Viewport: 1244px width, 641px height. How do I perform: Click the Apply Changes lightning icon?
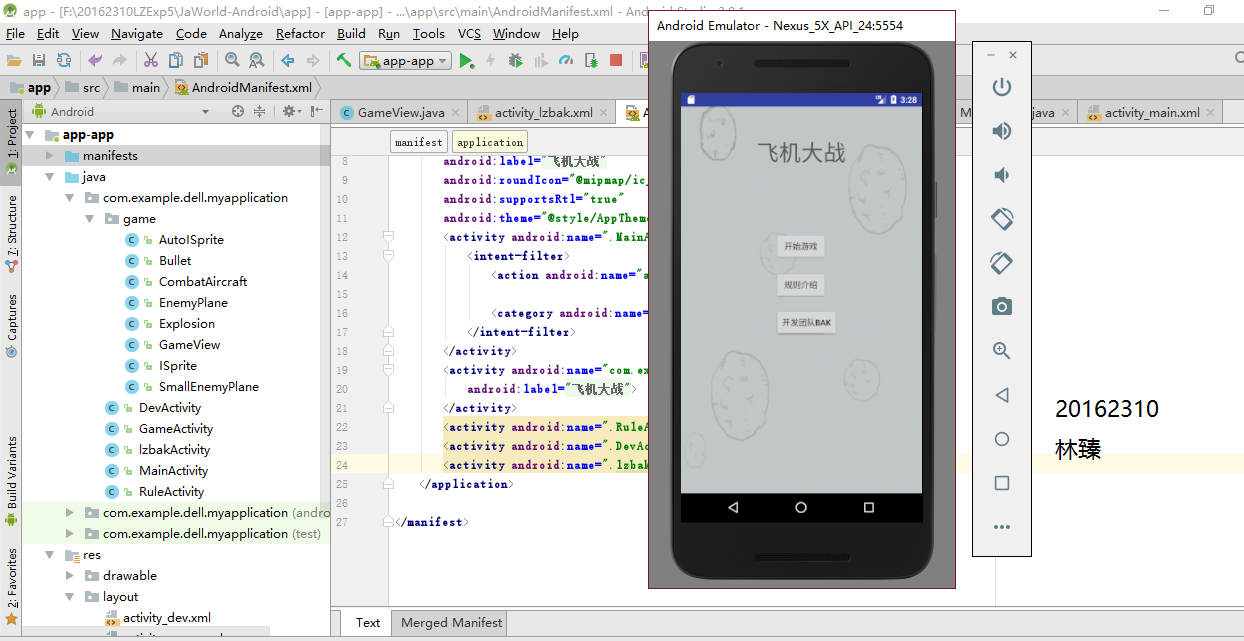coord(491,60)
